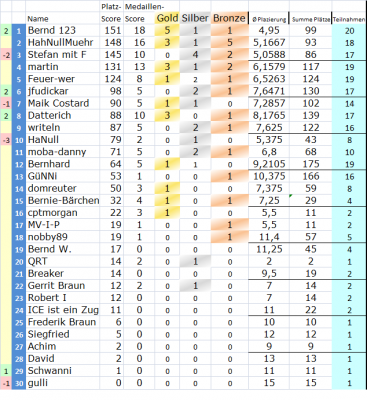Select the Gold column header

coord(167,18)
